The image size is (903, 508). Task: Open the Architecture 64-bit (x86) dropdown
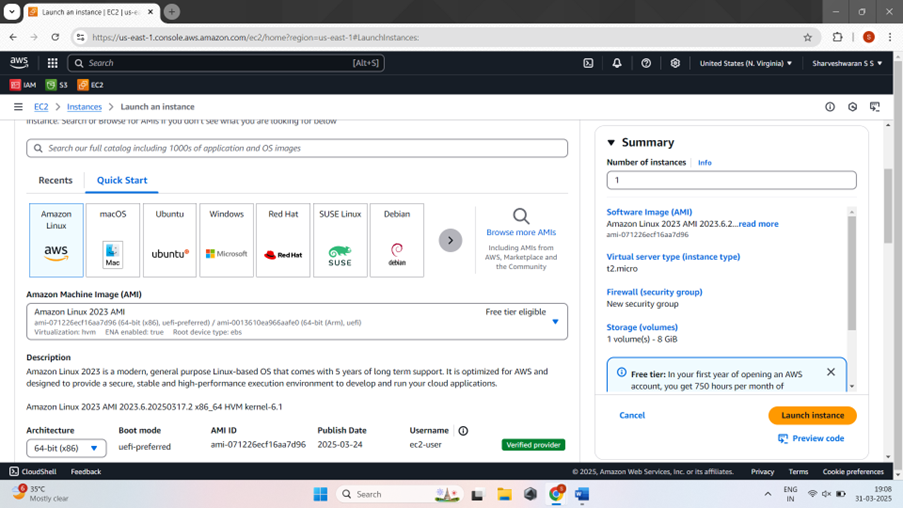[66, 448]
